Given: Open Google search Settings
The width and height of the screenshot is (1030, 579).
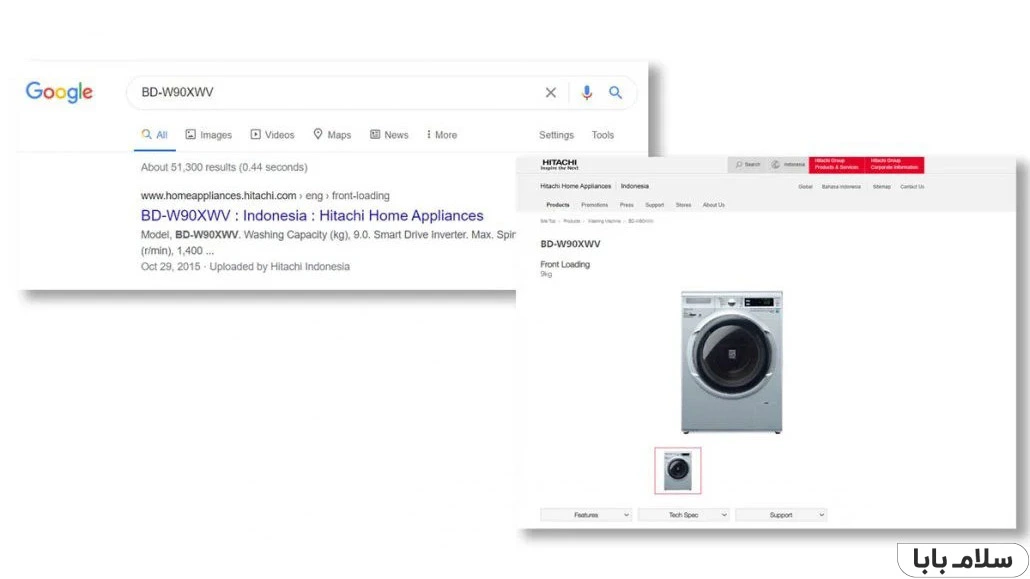Looking at the screenshot, I should click(x=556, y=134).
